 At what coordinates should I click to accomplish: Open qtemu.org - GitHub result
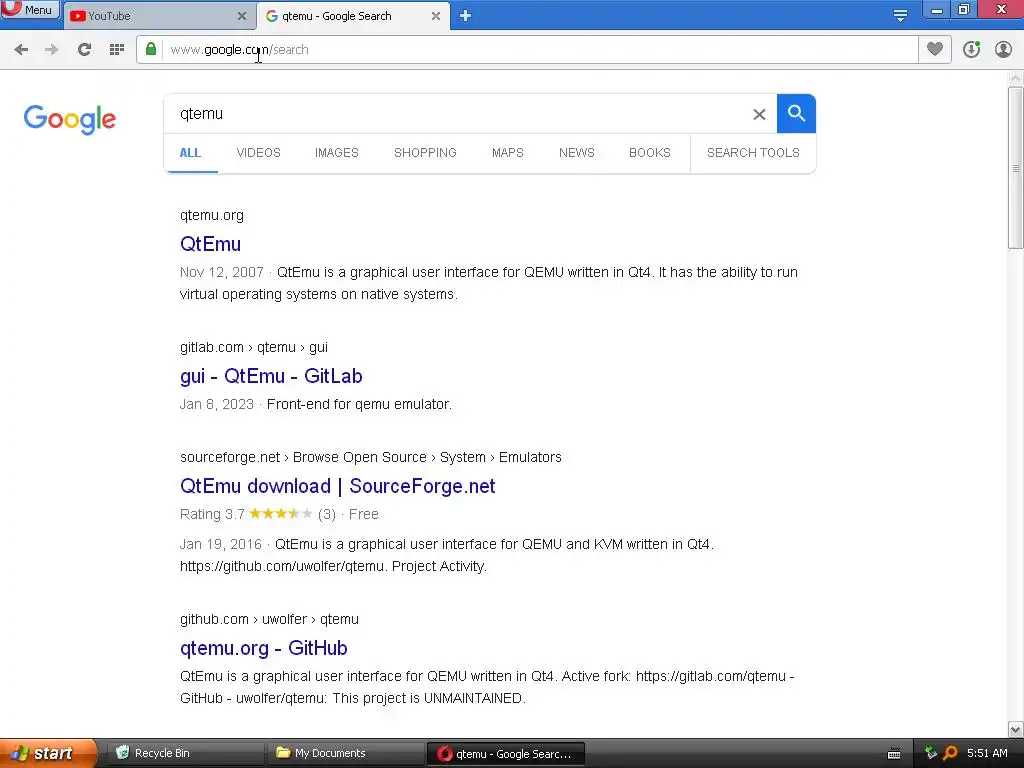point(264,648)
